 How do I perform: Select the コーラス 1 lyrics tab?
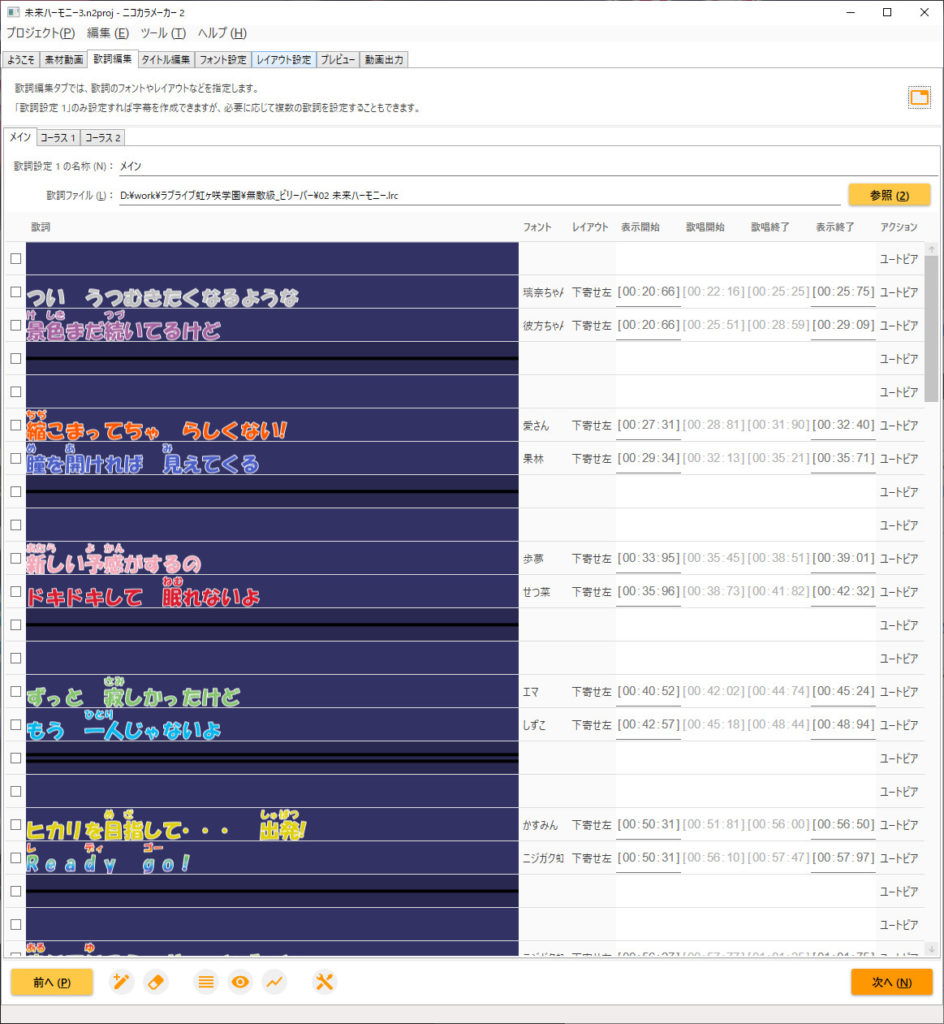click(57, 138)
